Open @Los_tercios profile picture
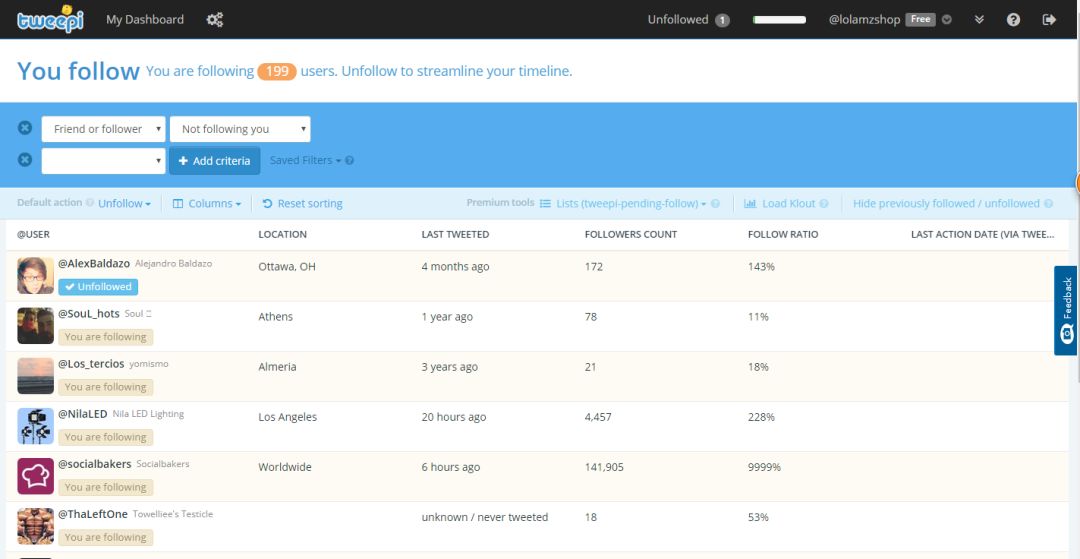Screen dimensions: 1080x559 [x=35, y=376]
